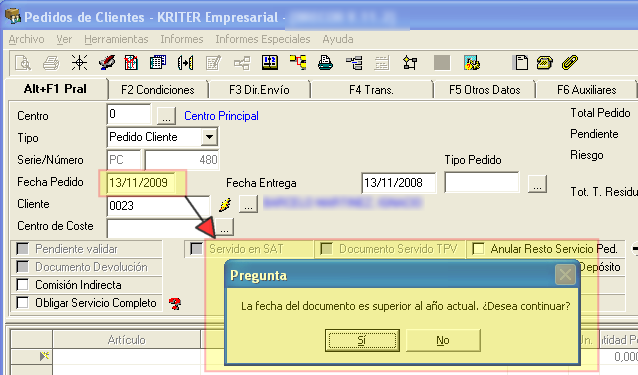Toggle Anular Resto Servicio Ped. checkbox
Viewport: 638px width, 375px height.
(478, 249)
